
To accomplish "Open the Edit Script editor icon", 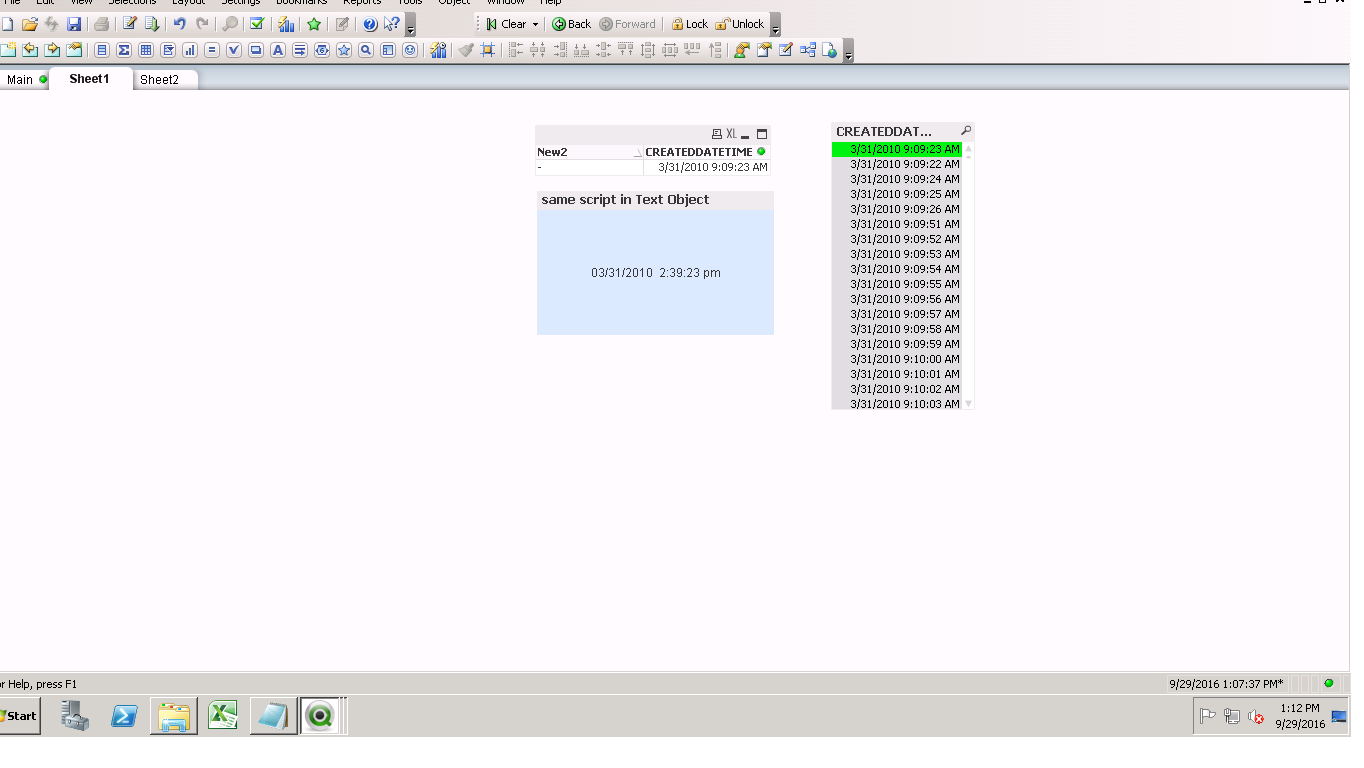I will 130,24.
